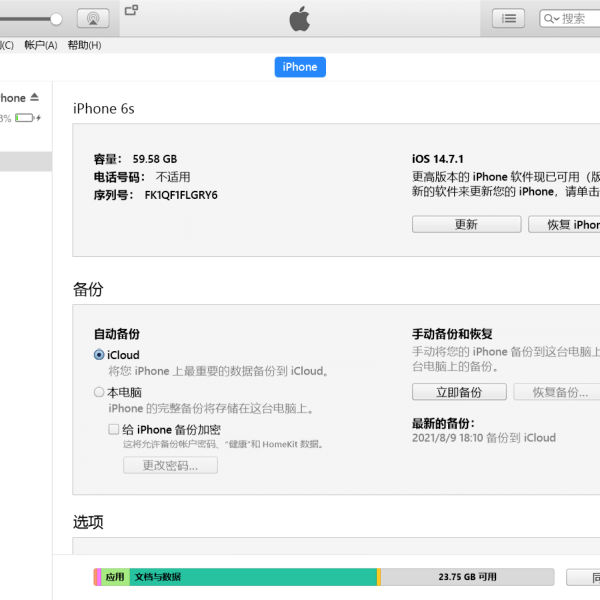This screenshot has height=600, width=600.
Task: Click the 恢复备份... button
Action: pos(557,392)
